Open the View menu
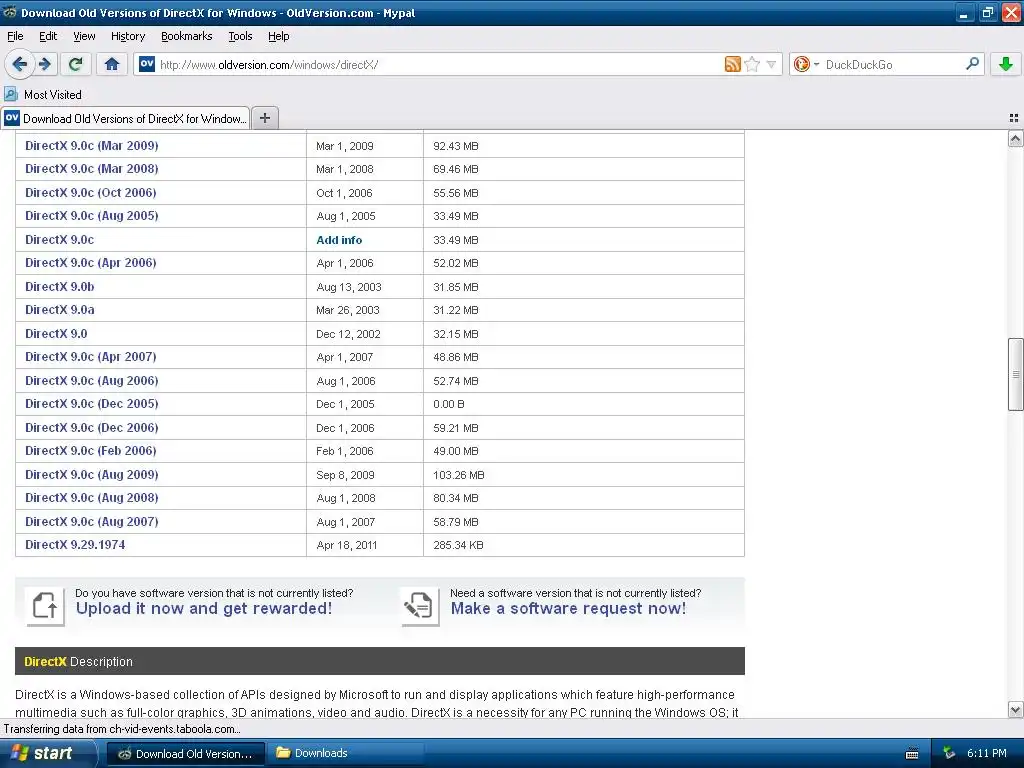1024x768 pixels. [84, 37]
